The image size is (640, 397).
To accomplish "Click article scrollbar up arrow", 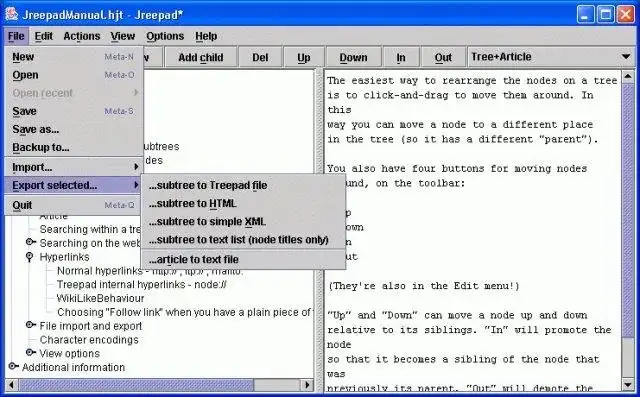I will pyautogui.click(x=628, y=76).
